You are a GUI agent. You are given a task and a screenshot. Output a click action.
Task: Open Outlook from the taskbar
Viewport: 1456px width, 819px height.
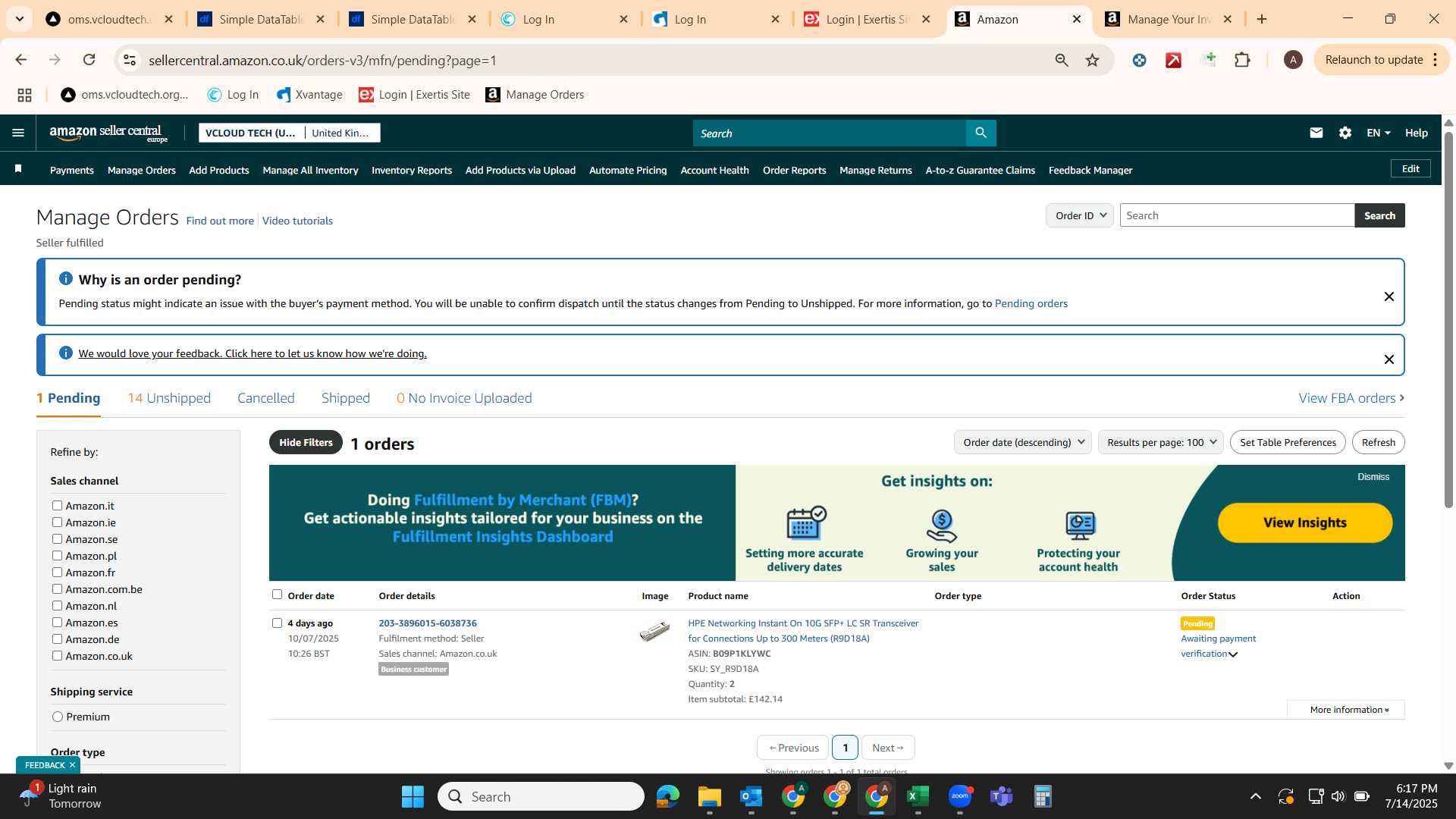click(x=751, y=796)
